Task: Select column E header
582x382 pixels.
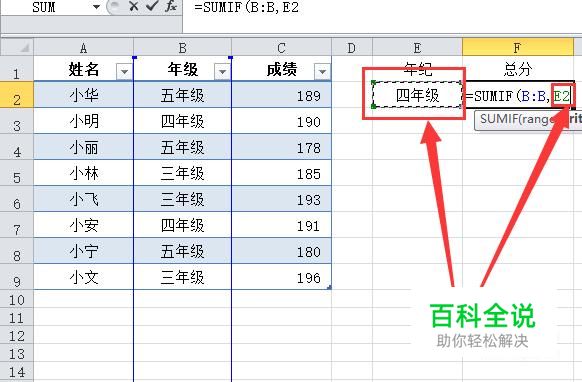Action: 417,48
